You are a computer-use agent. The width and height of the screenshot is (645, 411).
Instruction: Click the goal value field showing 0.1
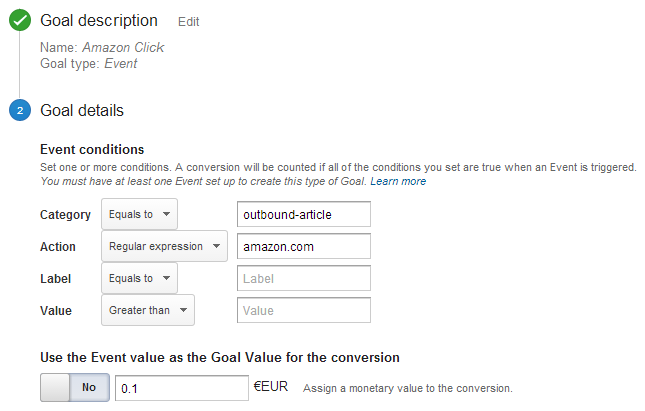[x=182, y=388]
